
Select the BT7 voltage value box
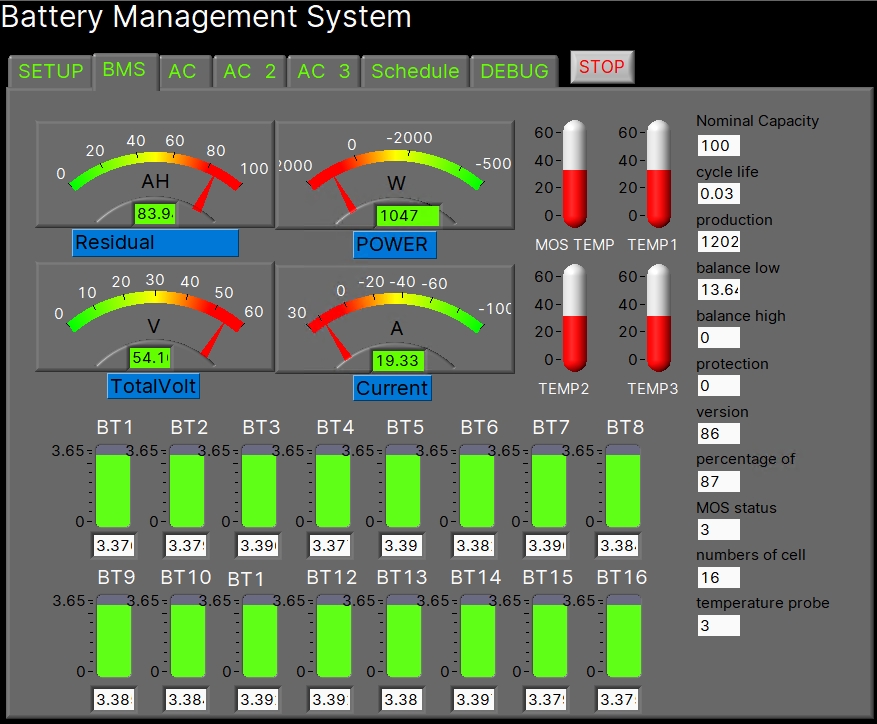(x=546, y=546)
